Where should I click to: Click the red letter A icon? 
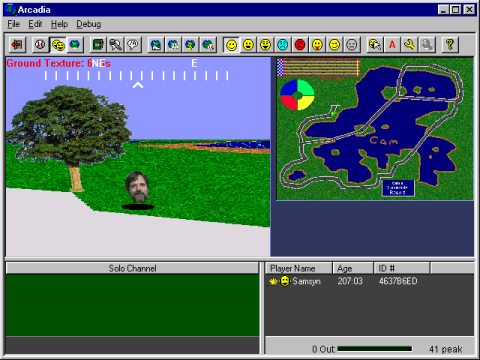coord(392,45)
